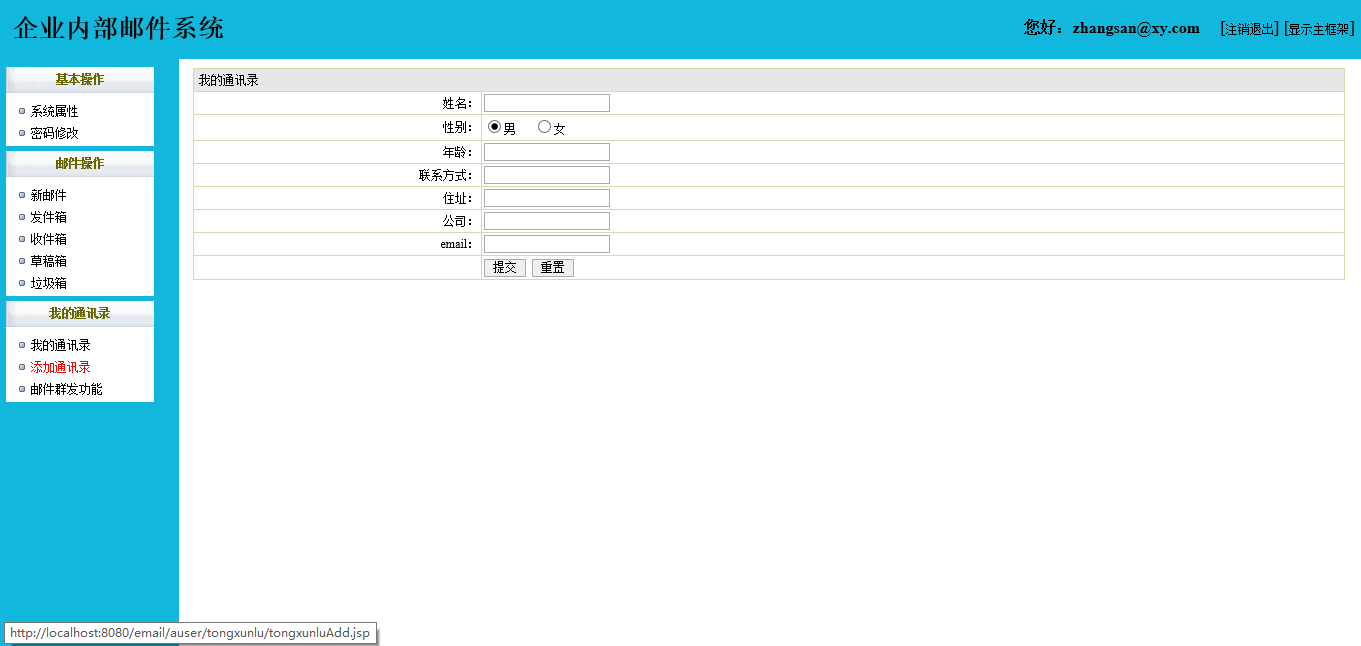Viewport: 1361px width, 646px height.
Task: Open the 发件箱 folder
Action: pyautogui.click(x=48, y=217)
